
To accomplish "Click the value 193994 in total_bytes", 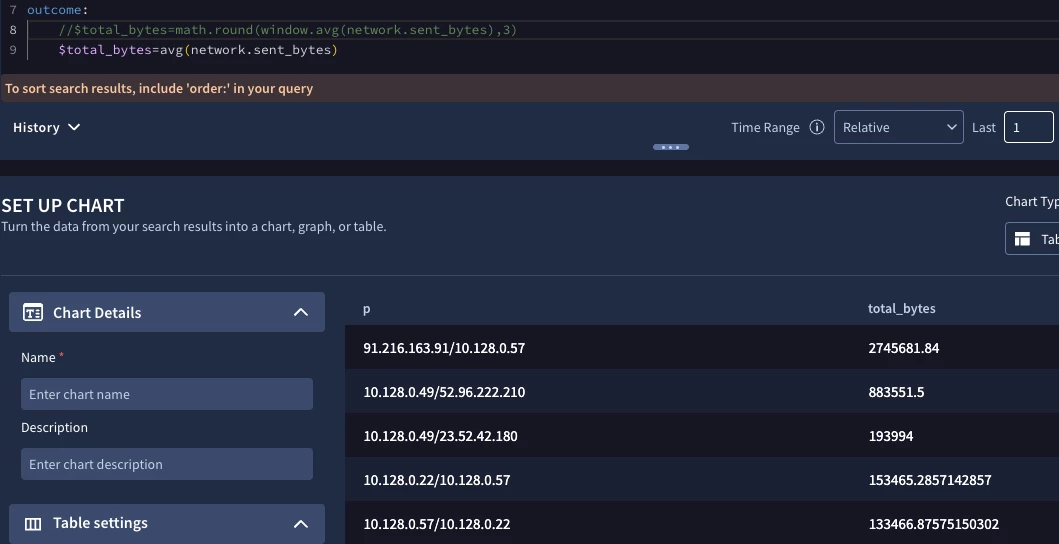I will point(891,436).
